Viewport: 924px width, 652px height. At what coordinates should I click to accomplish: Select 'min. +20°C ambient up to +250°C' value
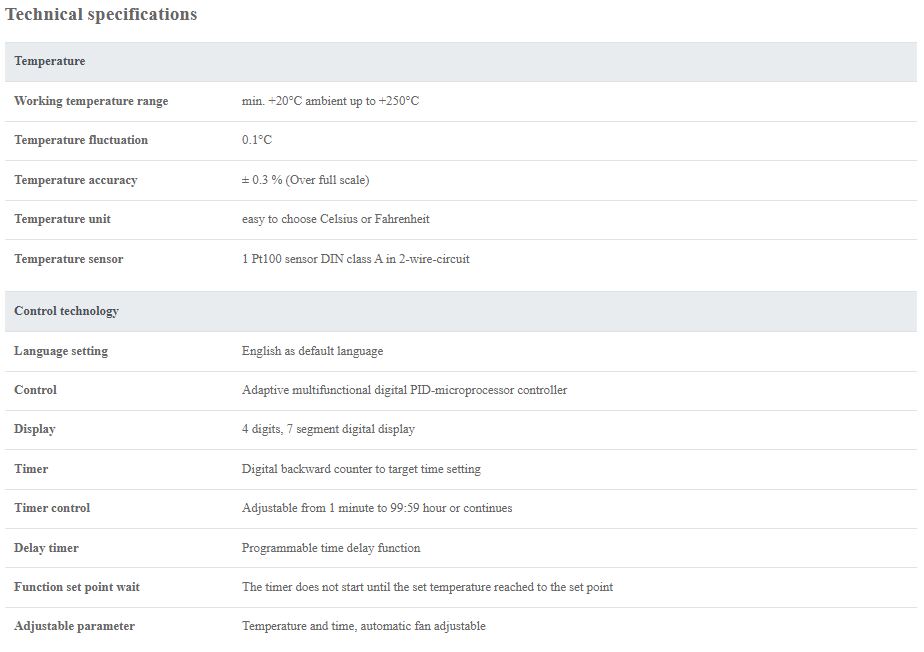[x=330, y=101]
